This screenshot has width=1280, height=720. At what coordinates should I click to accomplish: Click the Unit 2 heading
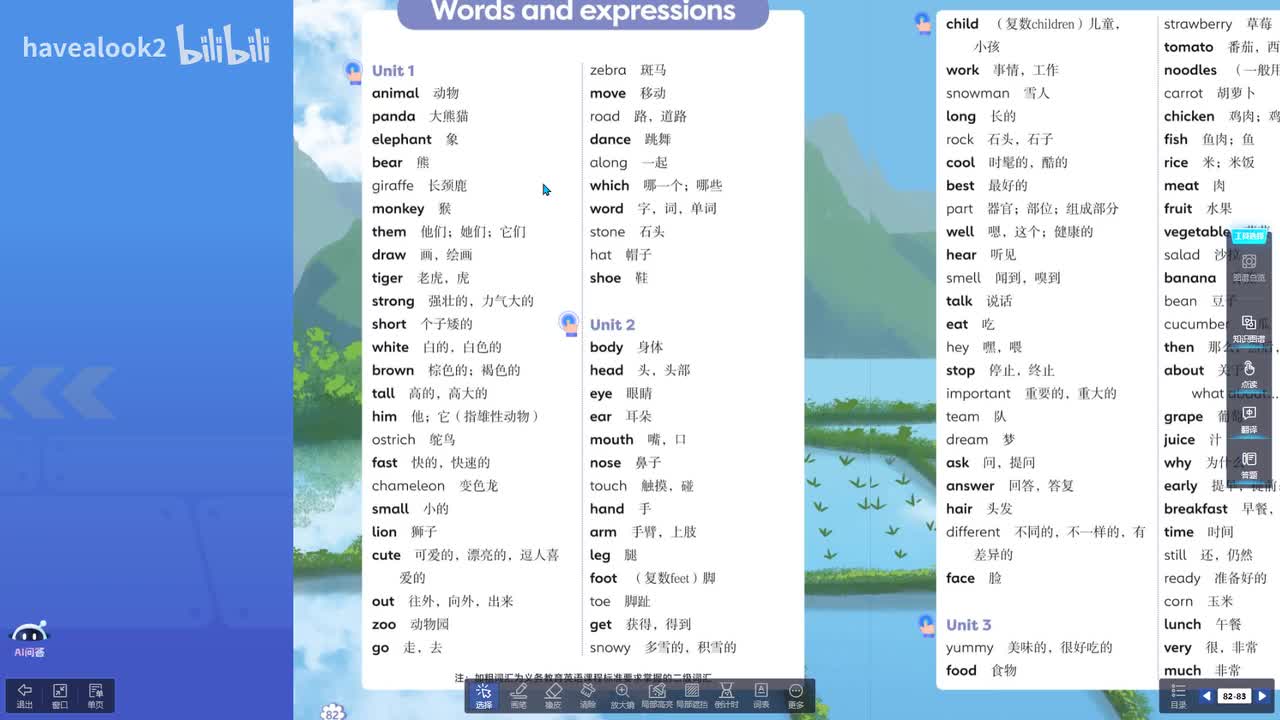coord(612,324)
